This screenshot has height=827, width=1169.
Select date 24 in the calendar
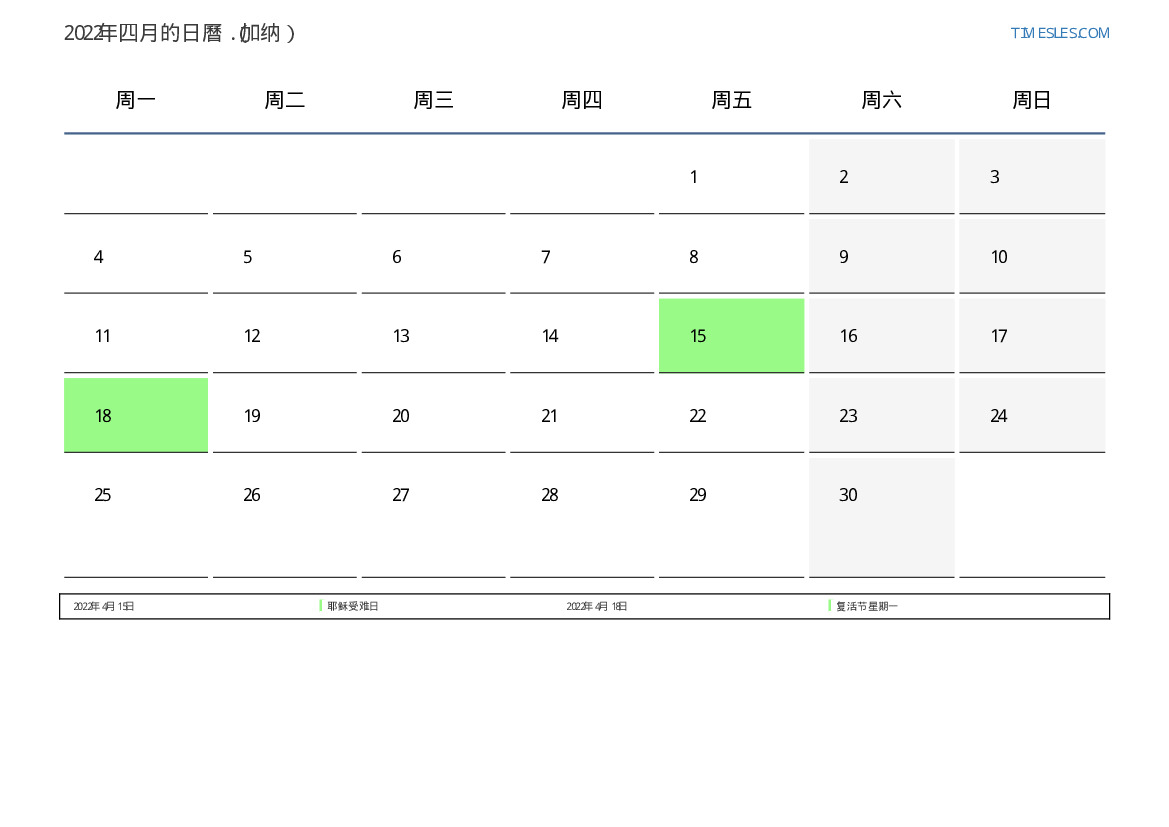point(1032,415)
